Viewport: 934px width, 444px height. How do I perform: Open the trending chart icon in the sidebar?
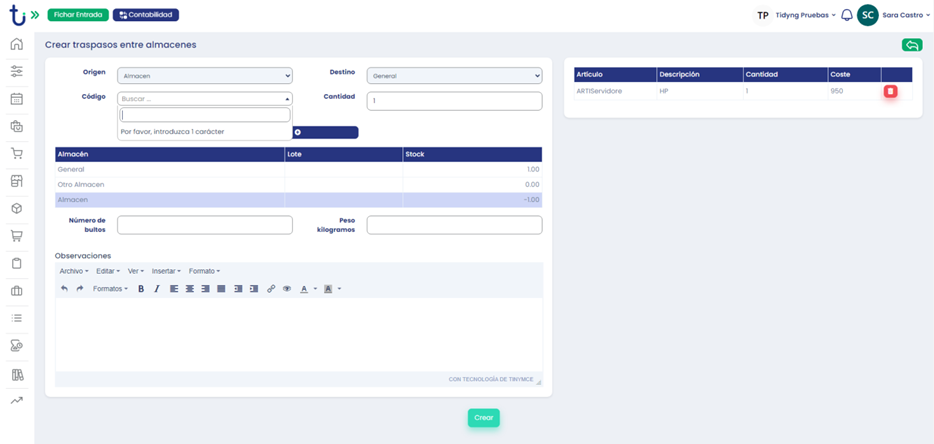16,401
